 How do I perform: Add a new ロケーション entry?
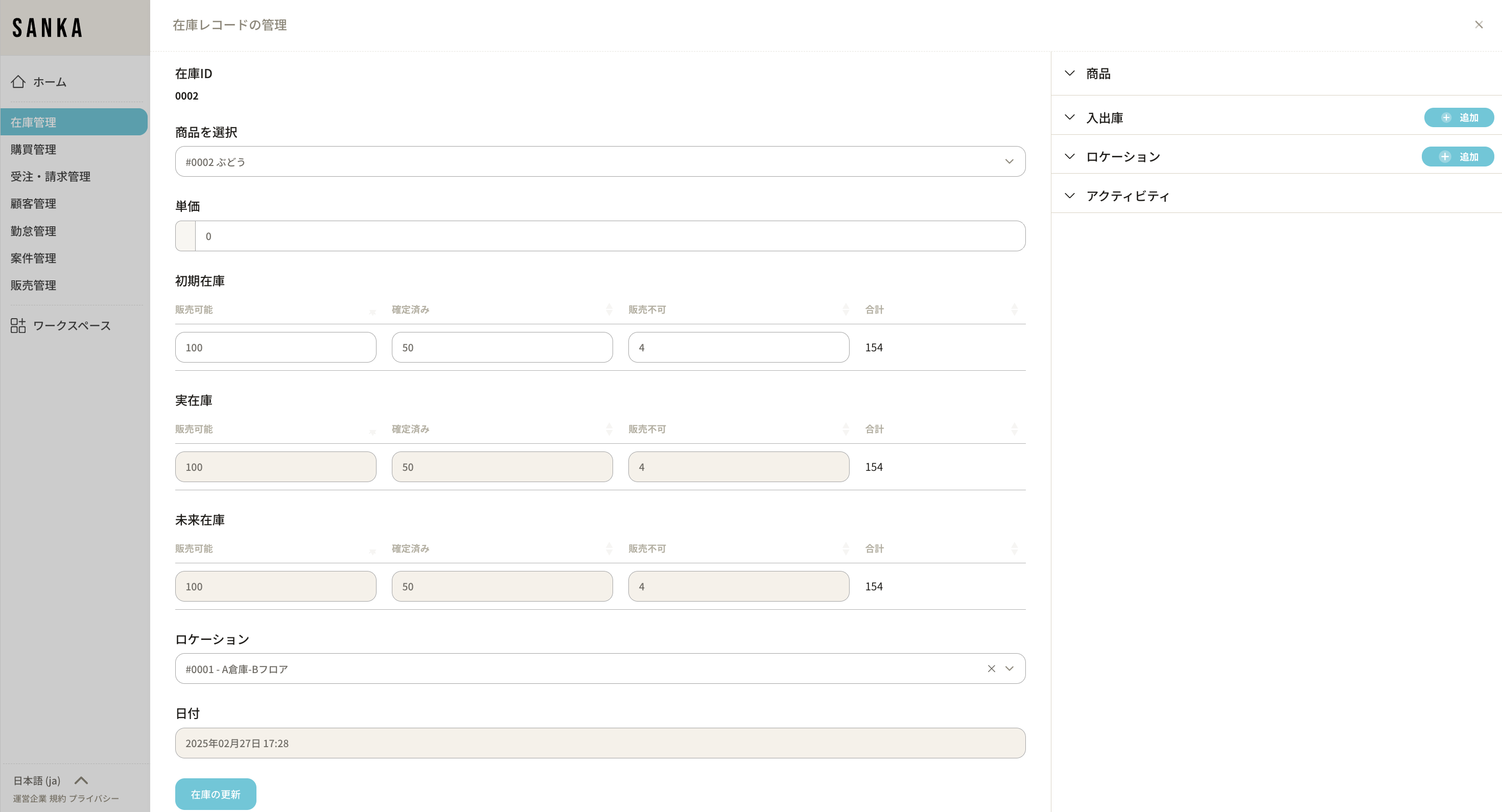1457,157
